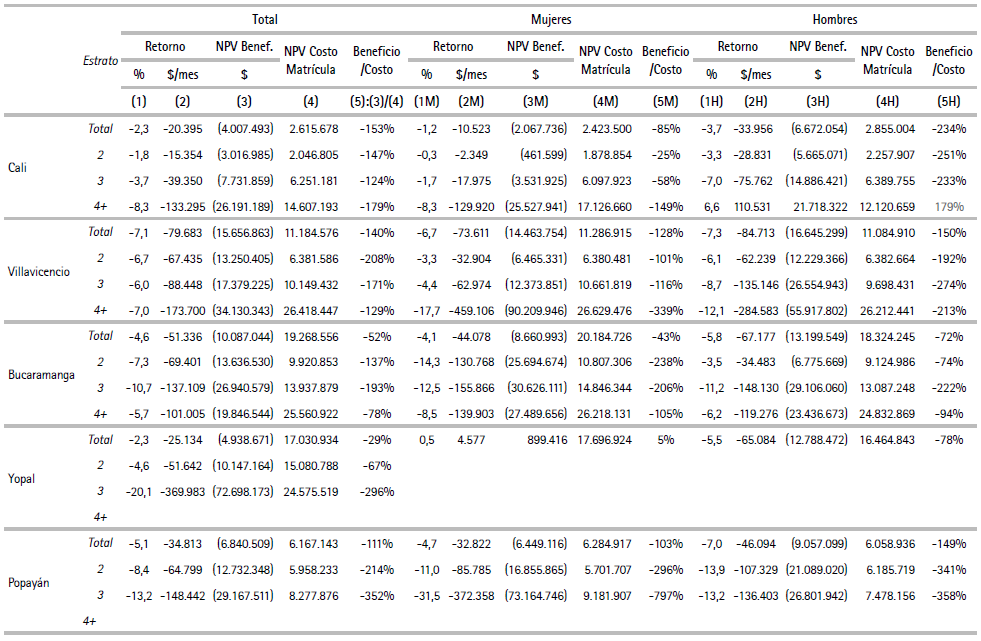Click the Villavicencio city label
This screenshot has width=981, height=641.
[x=37, y=271]
